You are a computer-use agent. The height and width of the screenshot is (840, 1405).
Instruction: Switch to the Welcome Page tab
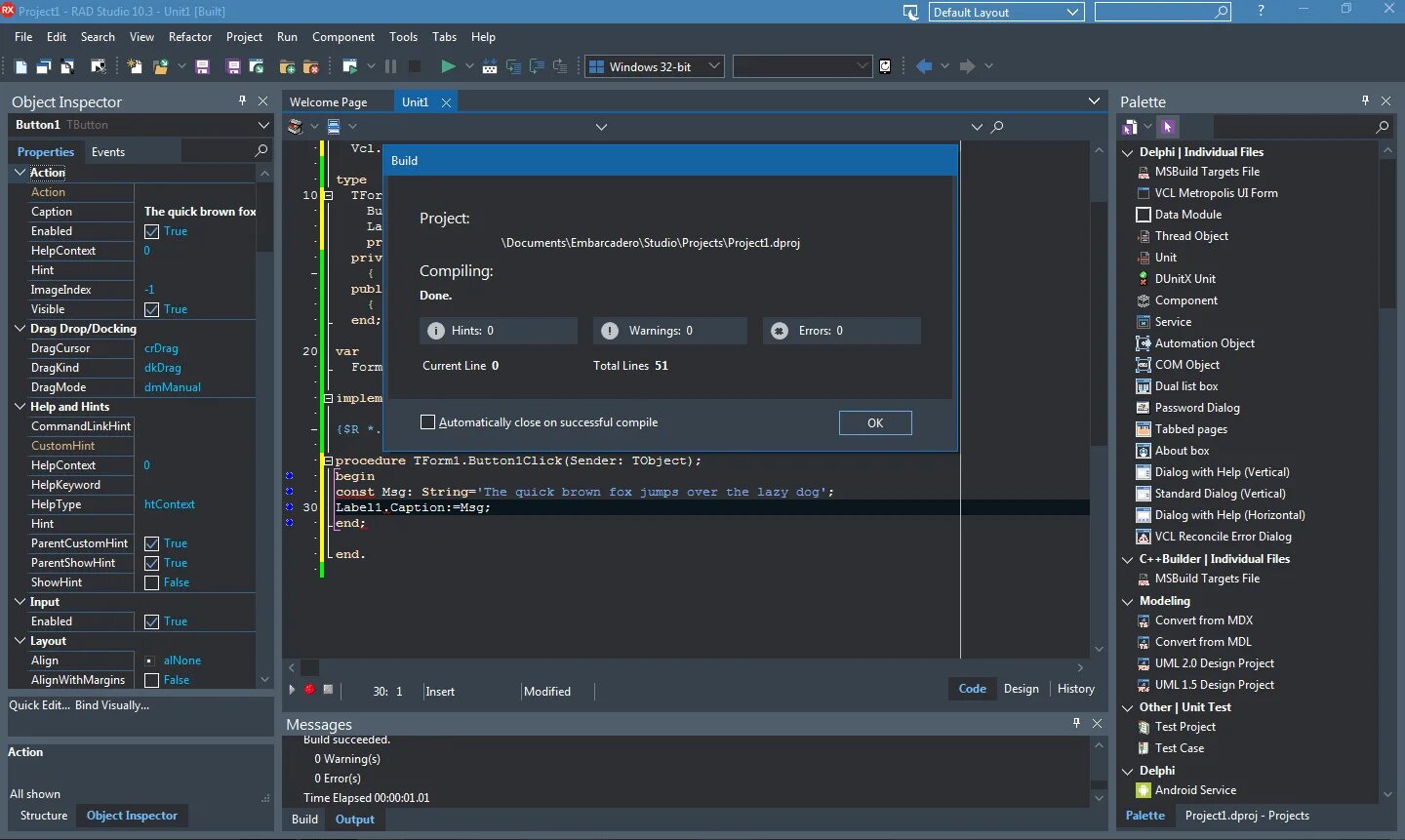tap(329, 101)
